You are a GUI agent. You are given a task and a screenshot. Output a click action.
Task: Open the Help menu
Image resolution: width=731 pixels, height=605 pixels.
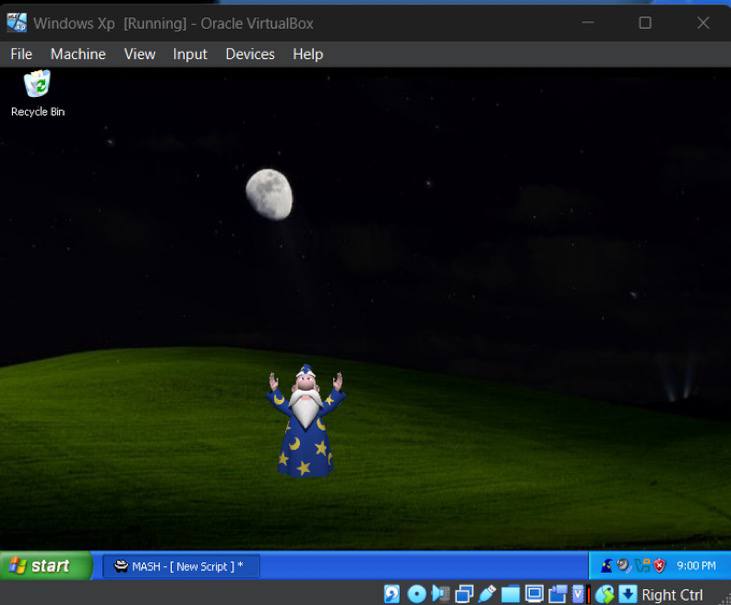tap(308, 54)
